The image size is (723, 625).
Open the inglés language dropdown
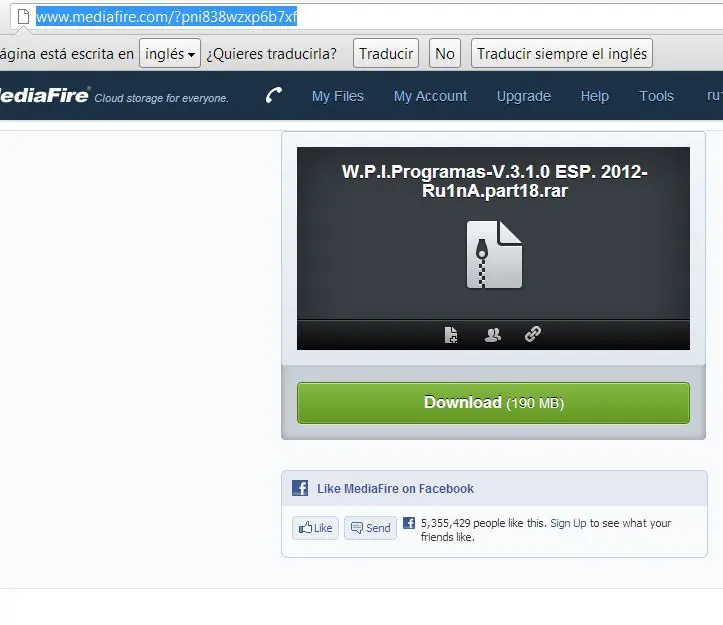170,54
